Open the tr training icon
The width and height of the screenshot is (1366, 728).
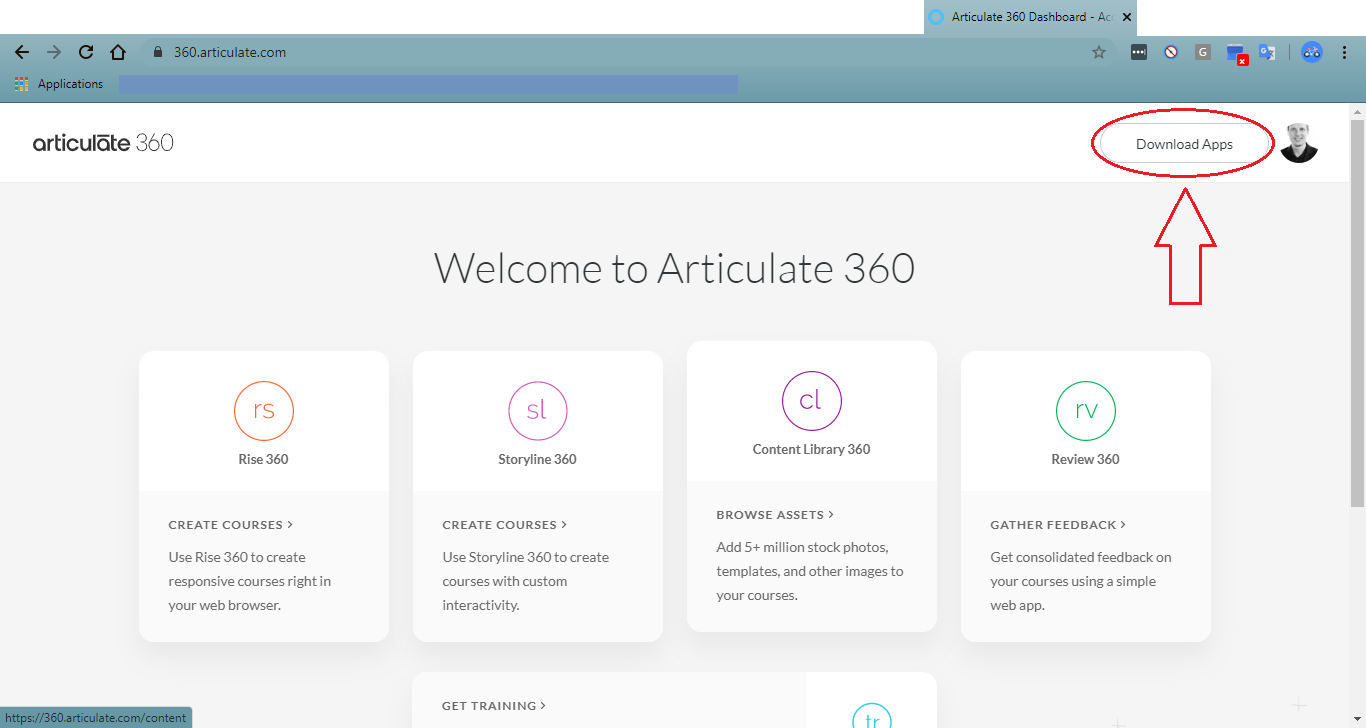872,717
